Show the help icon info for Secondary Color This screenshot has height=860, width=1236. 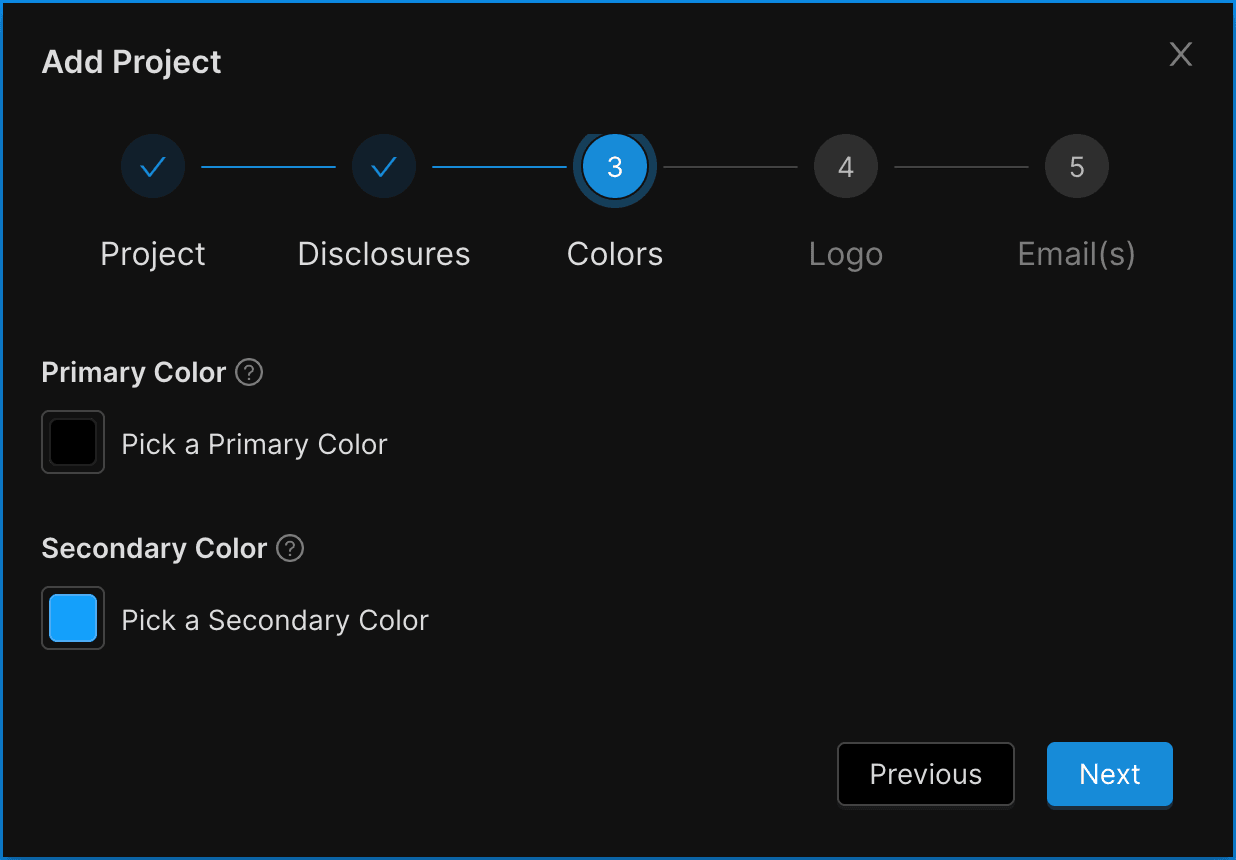[x=290, y=549]
